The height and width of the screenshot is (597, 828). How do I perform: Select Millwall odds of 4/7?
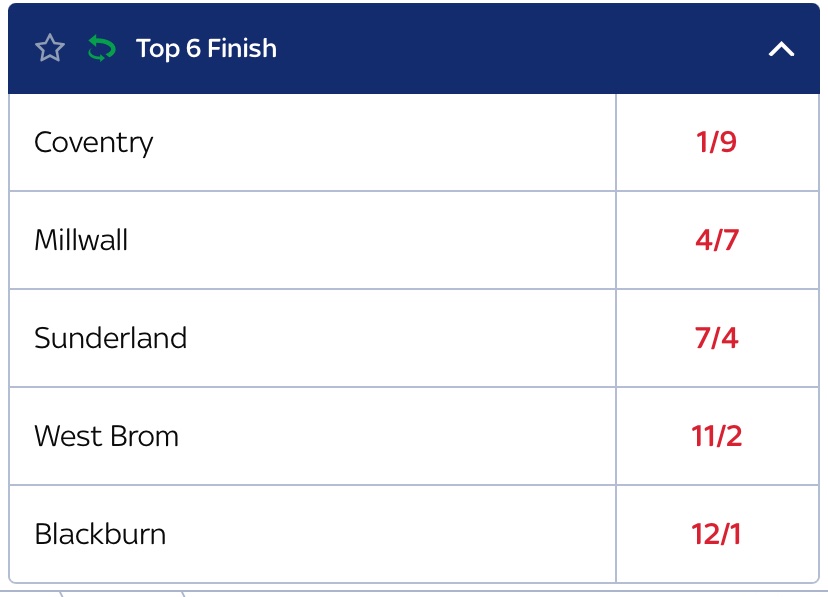716,240
